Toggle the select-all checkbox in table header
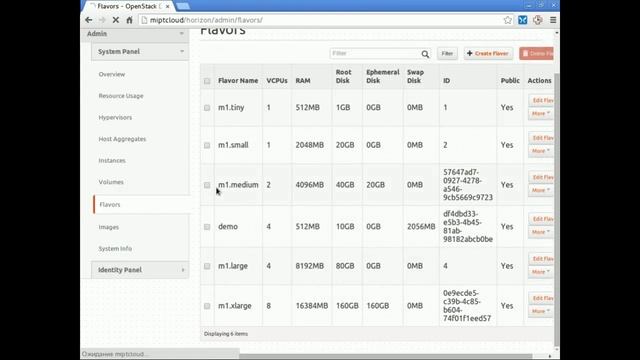 pos(207,81)
